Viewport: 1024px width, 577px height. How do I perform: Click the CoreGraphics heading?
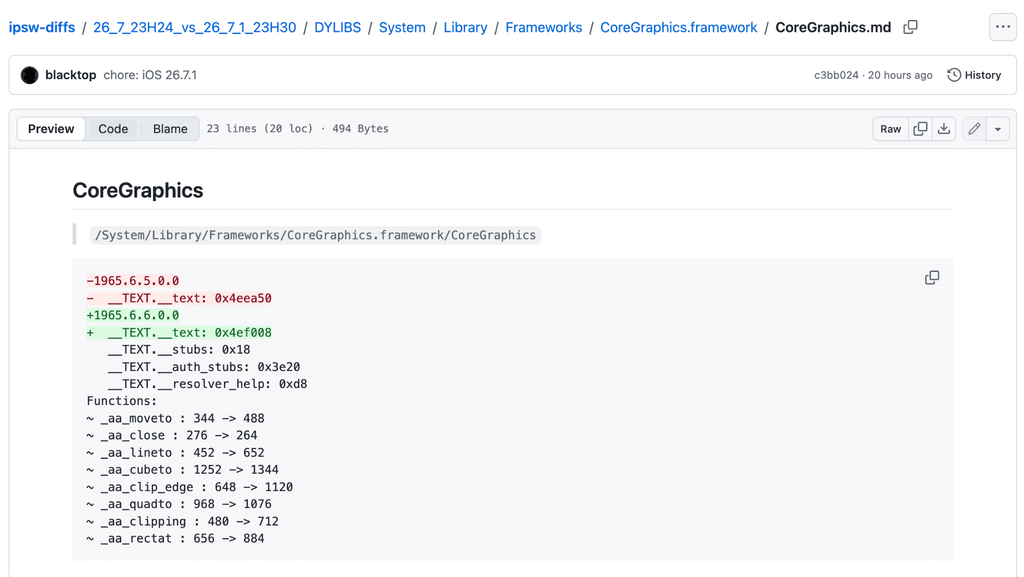pyautogui.click(x=138, y=190)
